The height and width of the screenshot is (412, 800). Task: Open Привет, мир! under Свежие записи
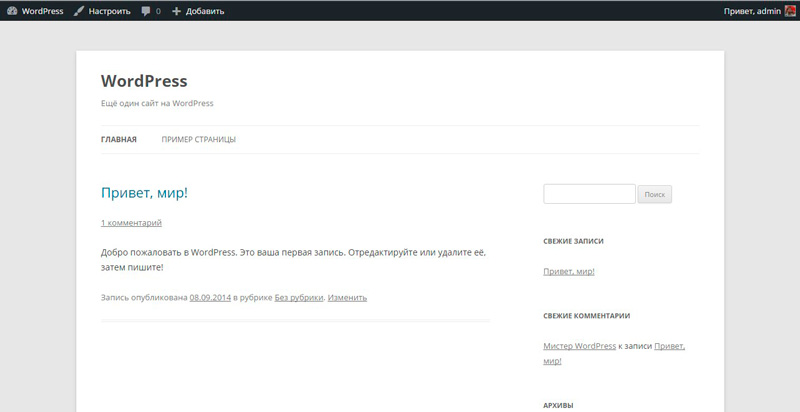(x=569, y=271)
